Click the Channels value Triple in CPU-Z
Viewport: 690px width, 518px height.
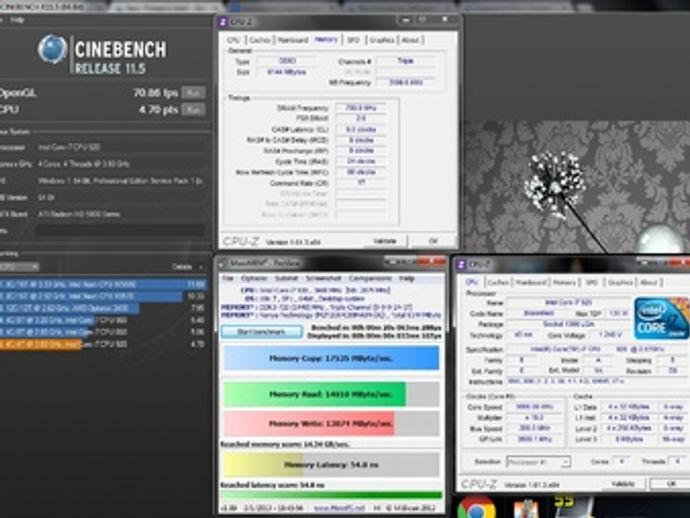(405, 61)
